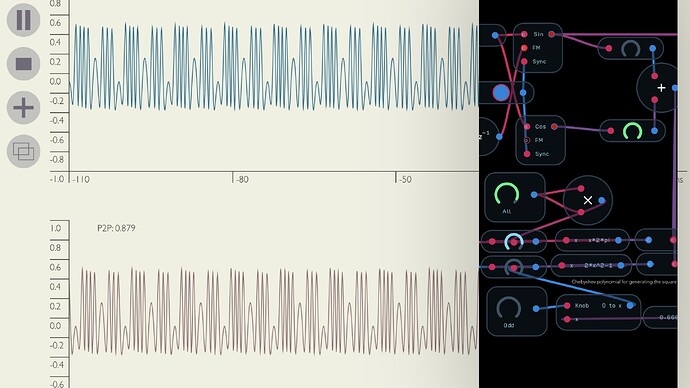Click the Cos label on the oscillator
Image resolution: width=690 pixels, height=388 pixels.
tap(540, 126)
